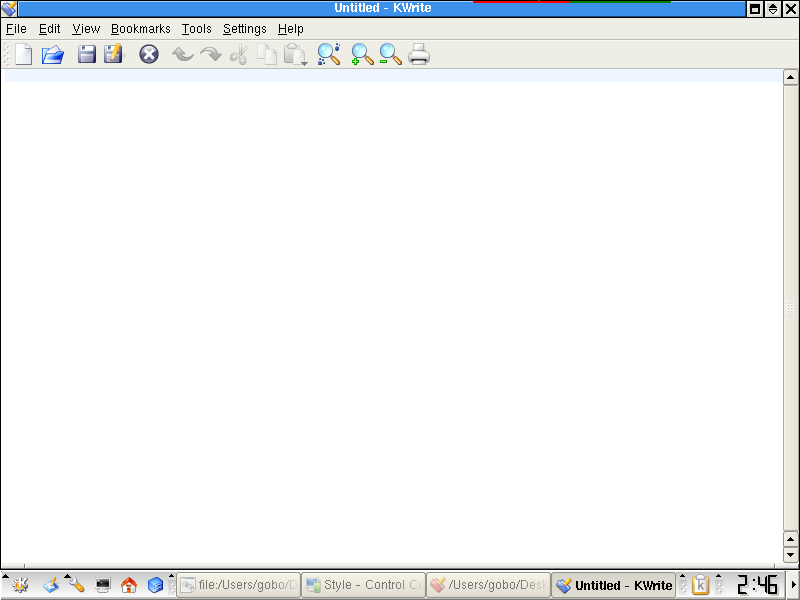Screen dimensions: 800x600
Task: Open the Settings menu
Action: [245, 29]
